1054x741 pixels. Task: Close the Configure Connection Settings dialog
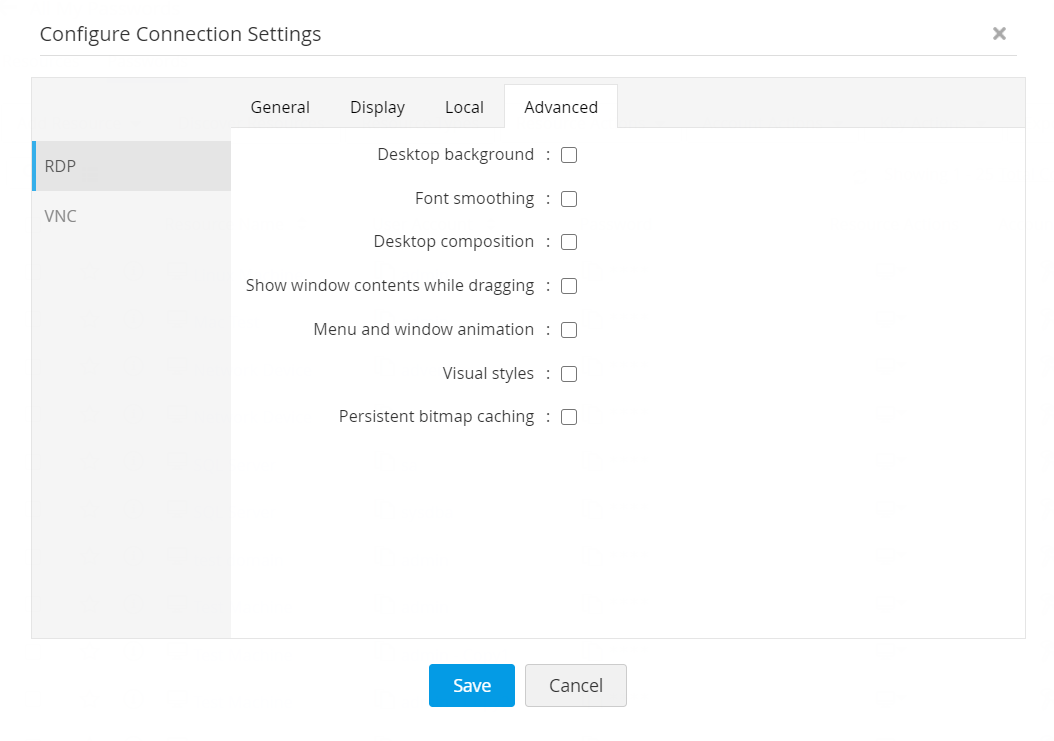tap(999, 34)
